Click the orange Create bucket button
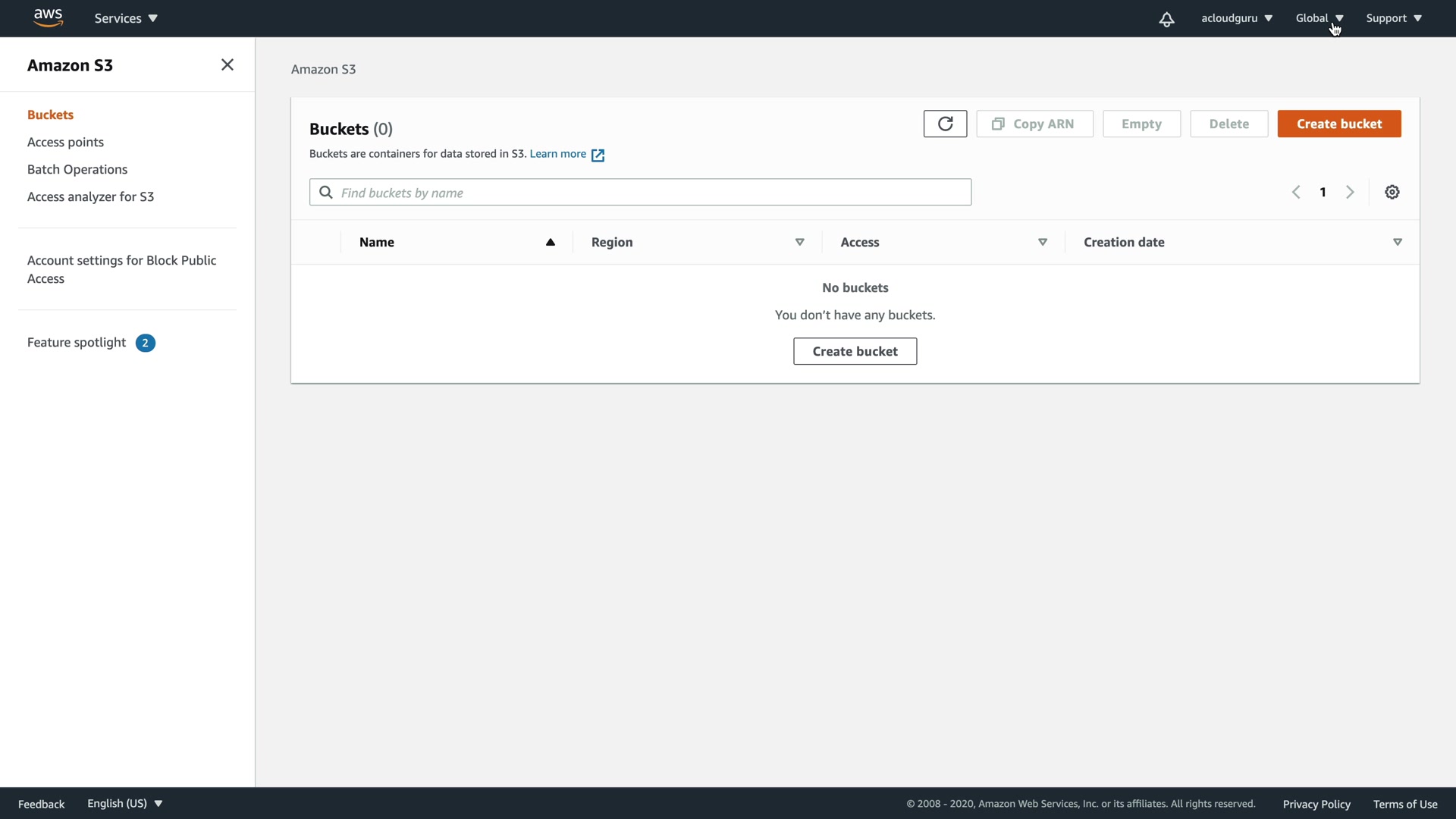This screenshot has width=1456, height=819. (x=1338, y=124)
